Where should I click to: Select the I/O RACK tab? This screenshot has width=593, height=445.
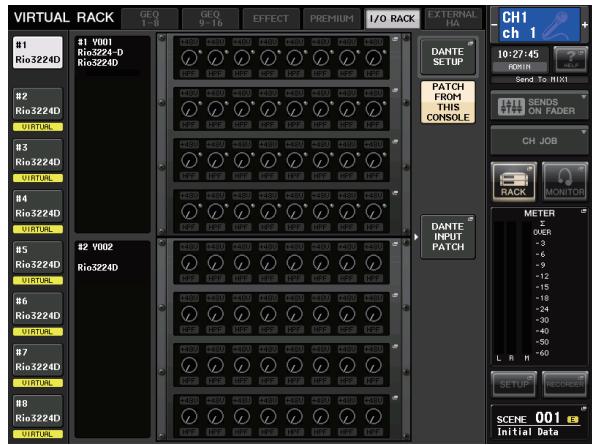pos(392,19)
